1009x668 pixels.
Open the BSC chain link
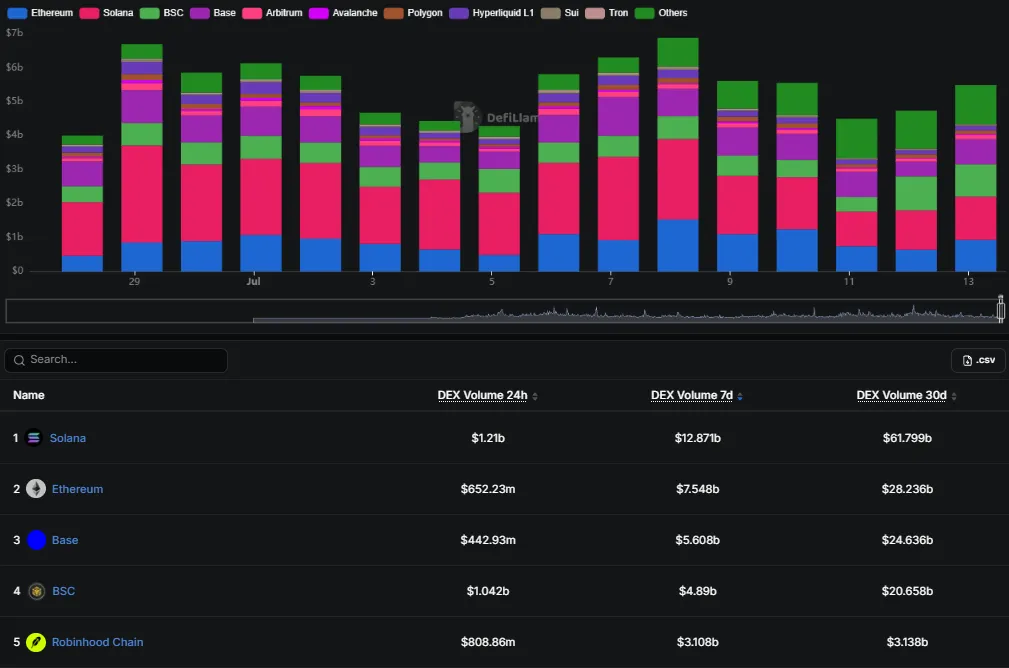(x=63, y=591)
